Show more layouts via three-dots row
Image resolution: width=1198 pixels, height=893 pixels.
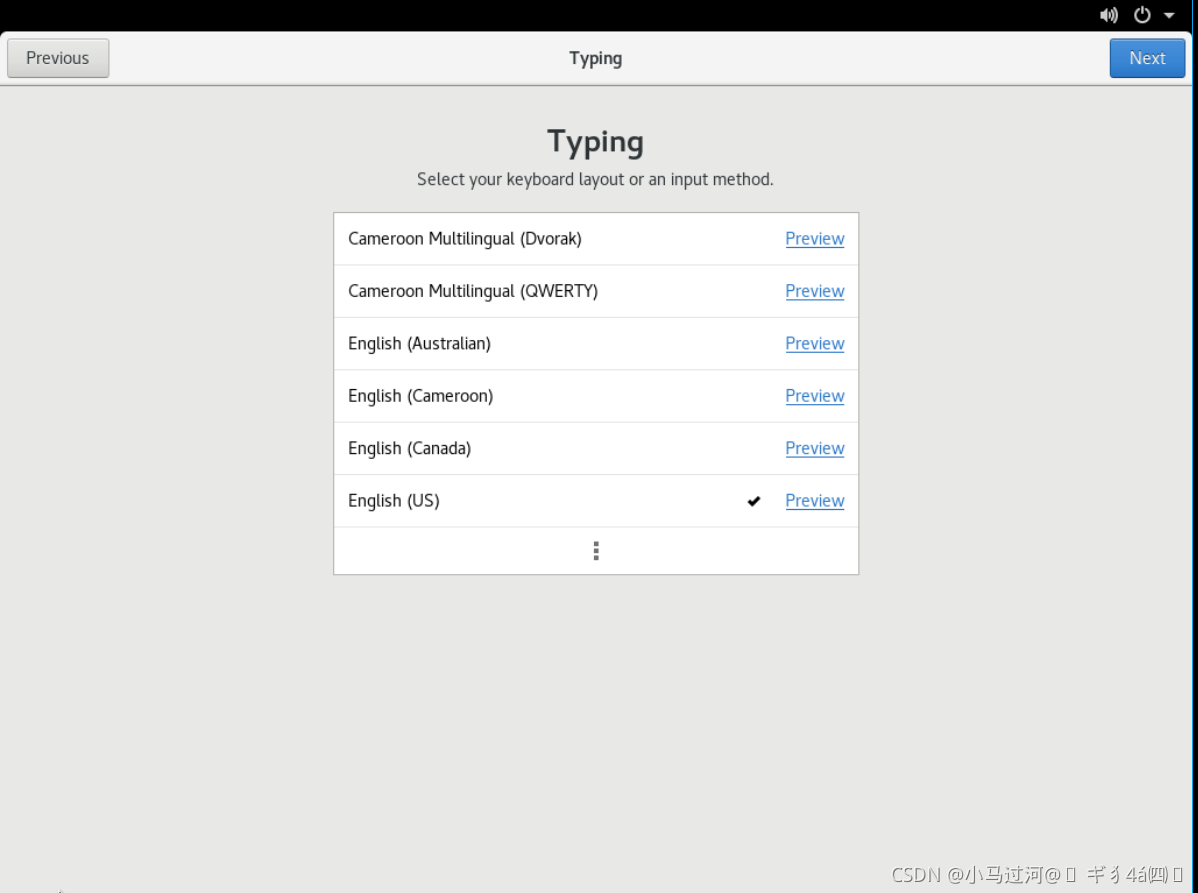click(x=596, y=551)
